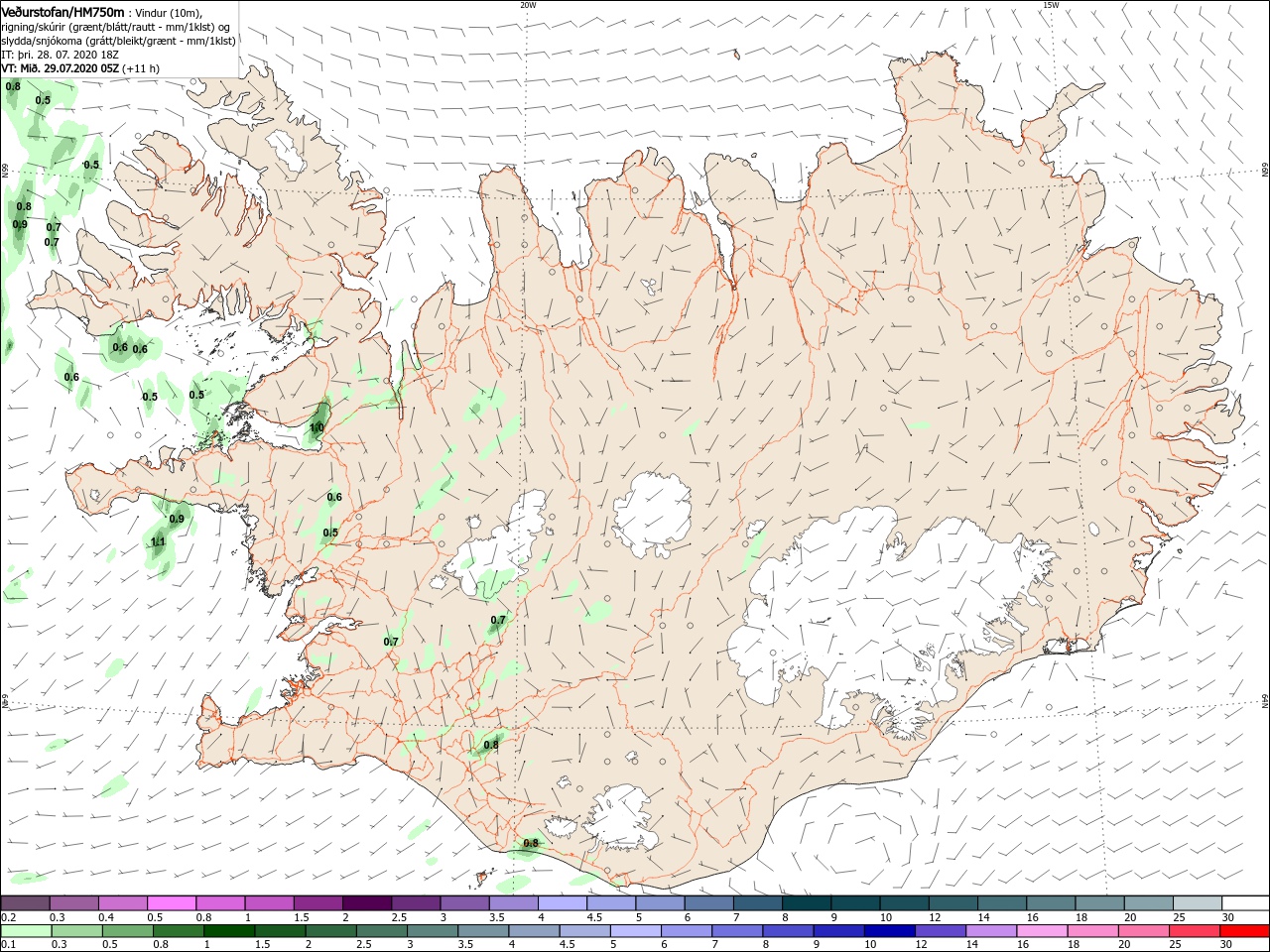The image size is (1270, 952).
Task: Pick bright red swatch ending rain scale
Action: coord(1243,931)
